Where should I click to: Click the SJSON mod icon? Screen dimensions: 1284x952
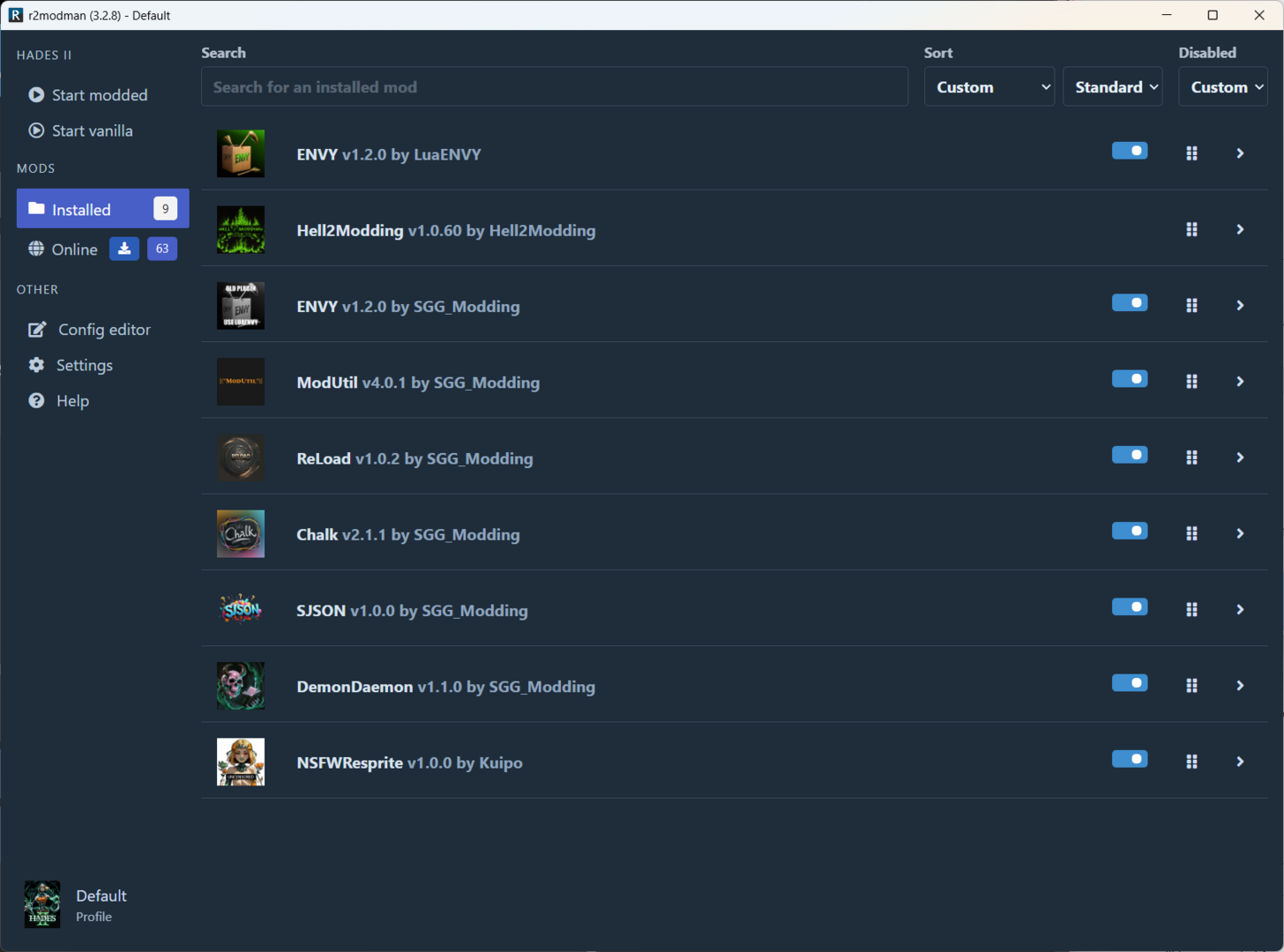(x=240, y=610)
